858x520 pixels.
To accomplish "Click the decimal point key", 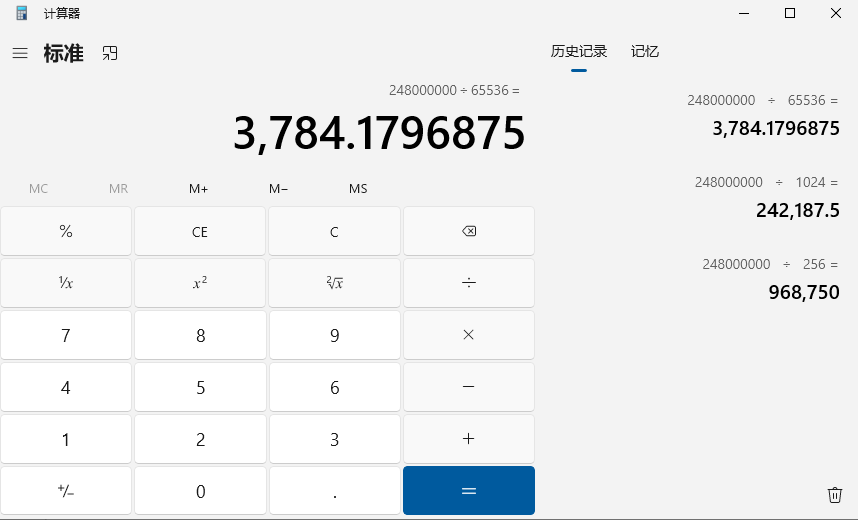I will pyautogui.click(x=335, y=491).
